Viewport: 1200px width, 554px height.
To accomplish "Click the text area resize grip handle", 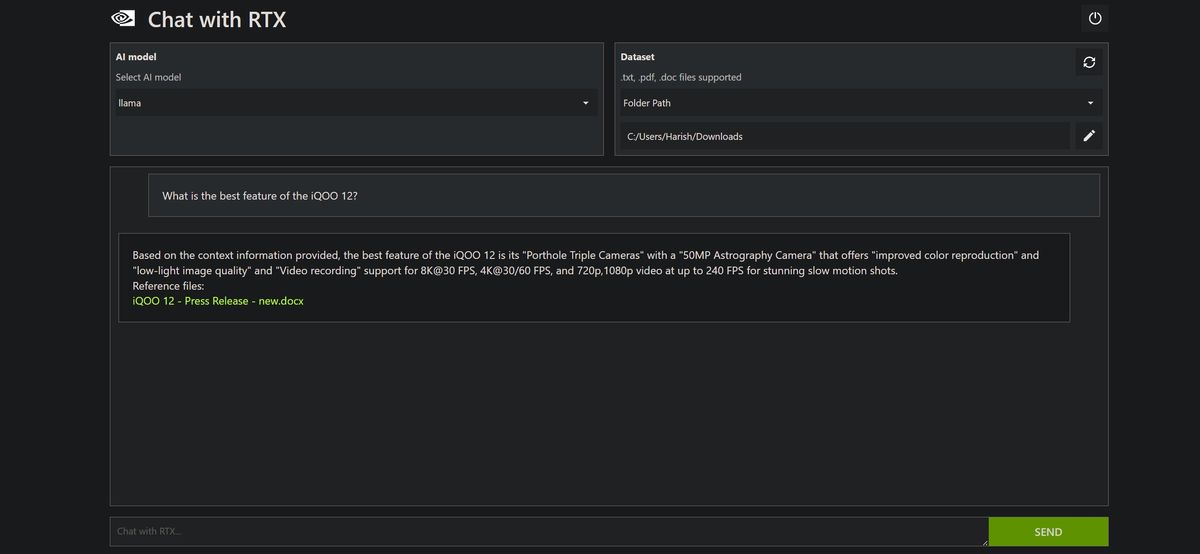I will [984, 542].
